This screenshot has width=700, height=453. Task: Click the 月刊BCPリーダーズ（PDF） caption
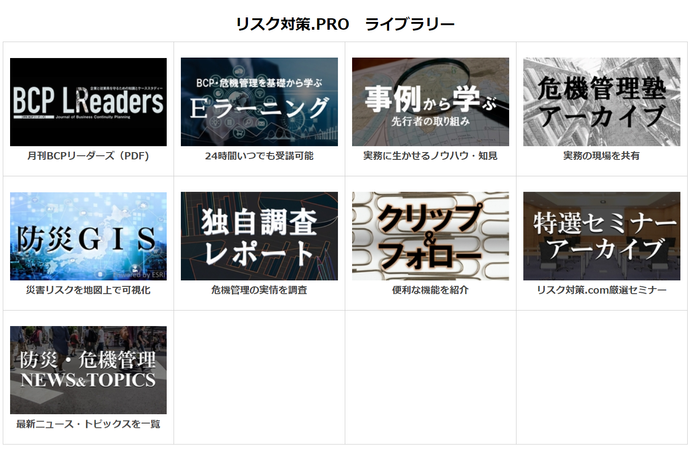click(x=88, y=156)
